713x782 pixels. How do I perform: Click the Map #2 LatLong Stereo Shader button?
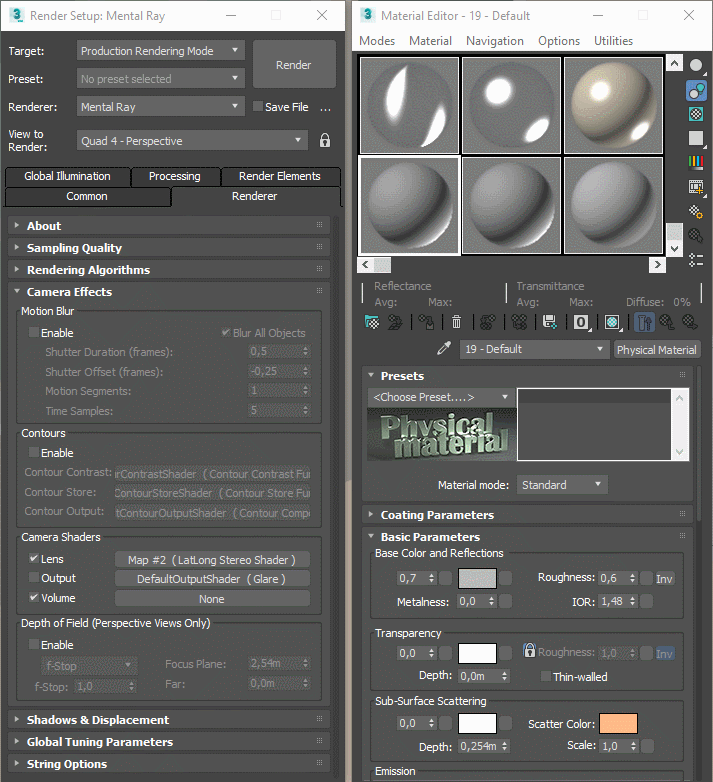[x=212, y=560]
